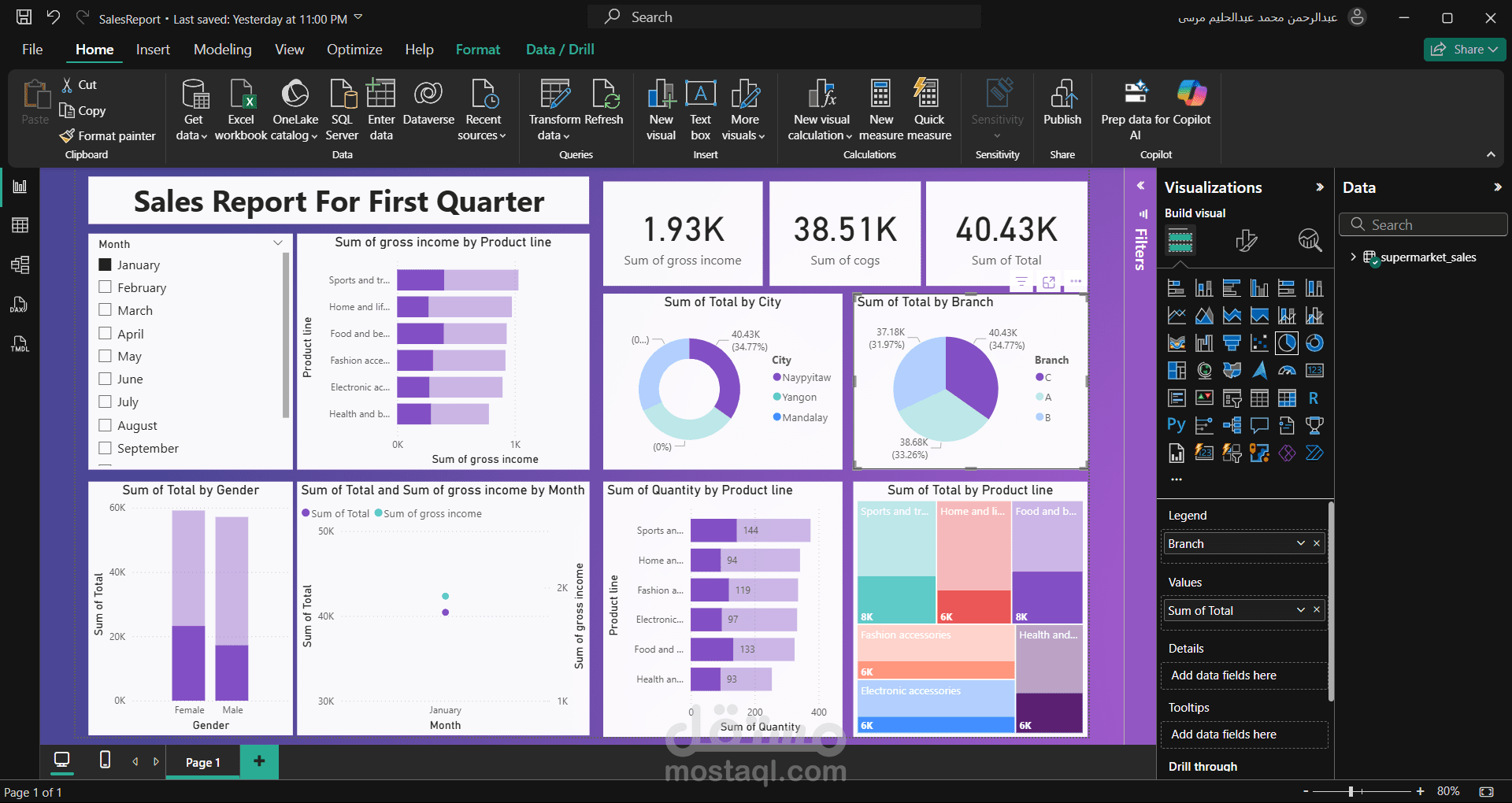This screenshot has height=803, width=1512.
Task: Check September in Month slicer
Action: click(x=105, y=448)
